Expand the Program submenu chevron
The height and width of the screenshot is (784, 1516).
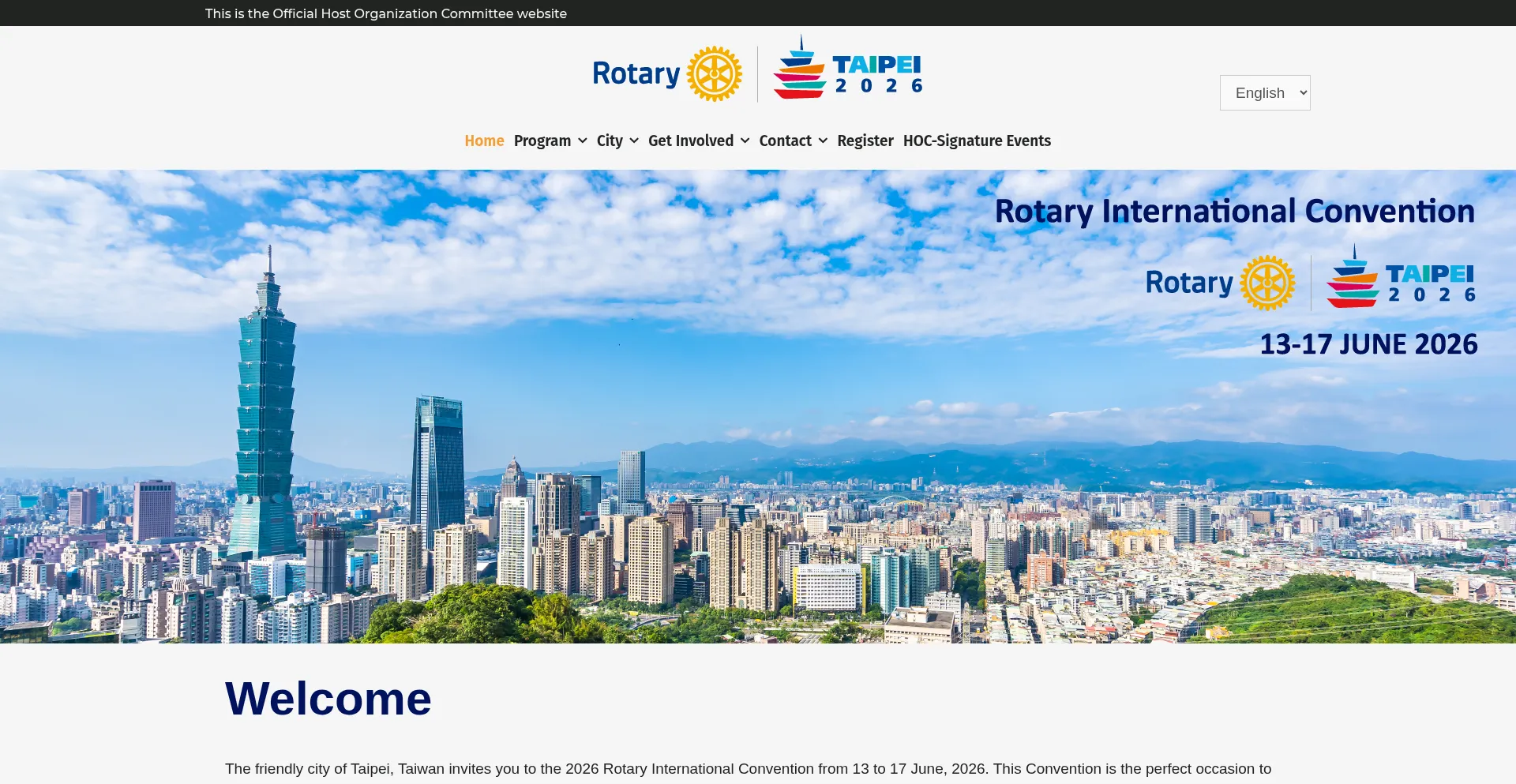(x=583, y=141)
